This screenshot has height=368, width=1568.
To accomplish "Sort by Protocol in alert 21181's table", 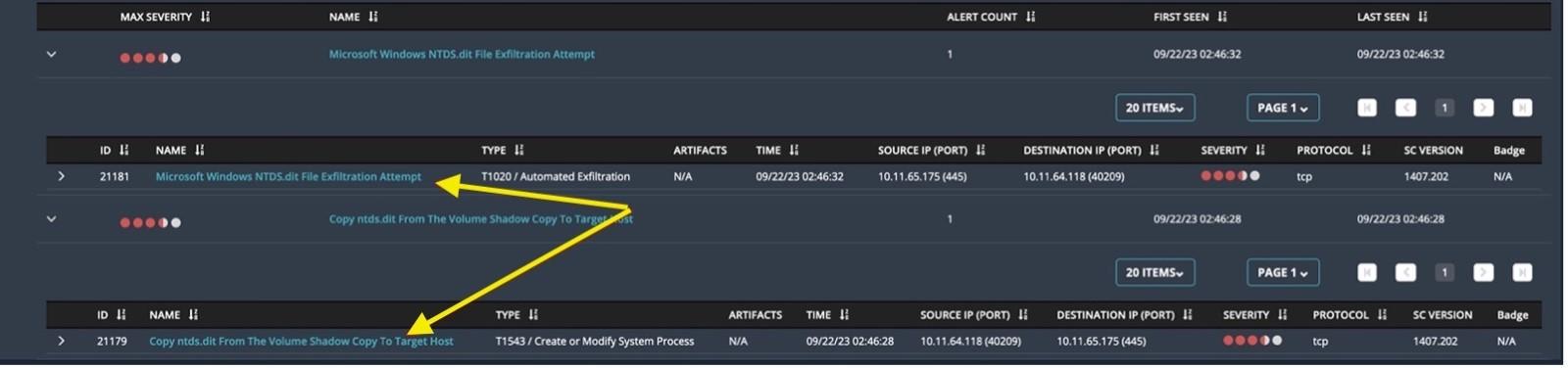I will coord(1366,150).
